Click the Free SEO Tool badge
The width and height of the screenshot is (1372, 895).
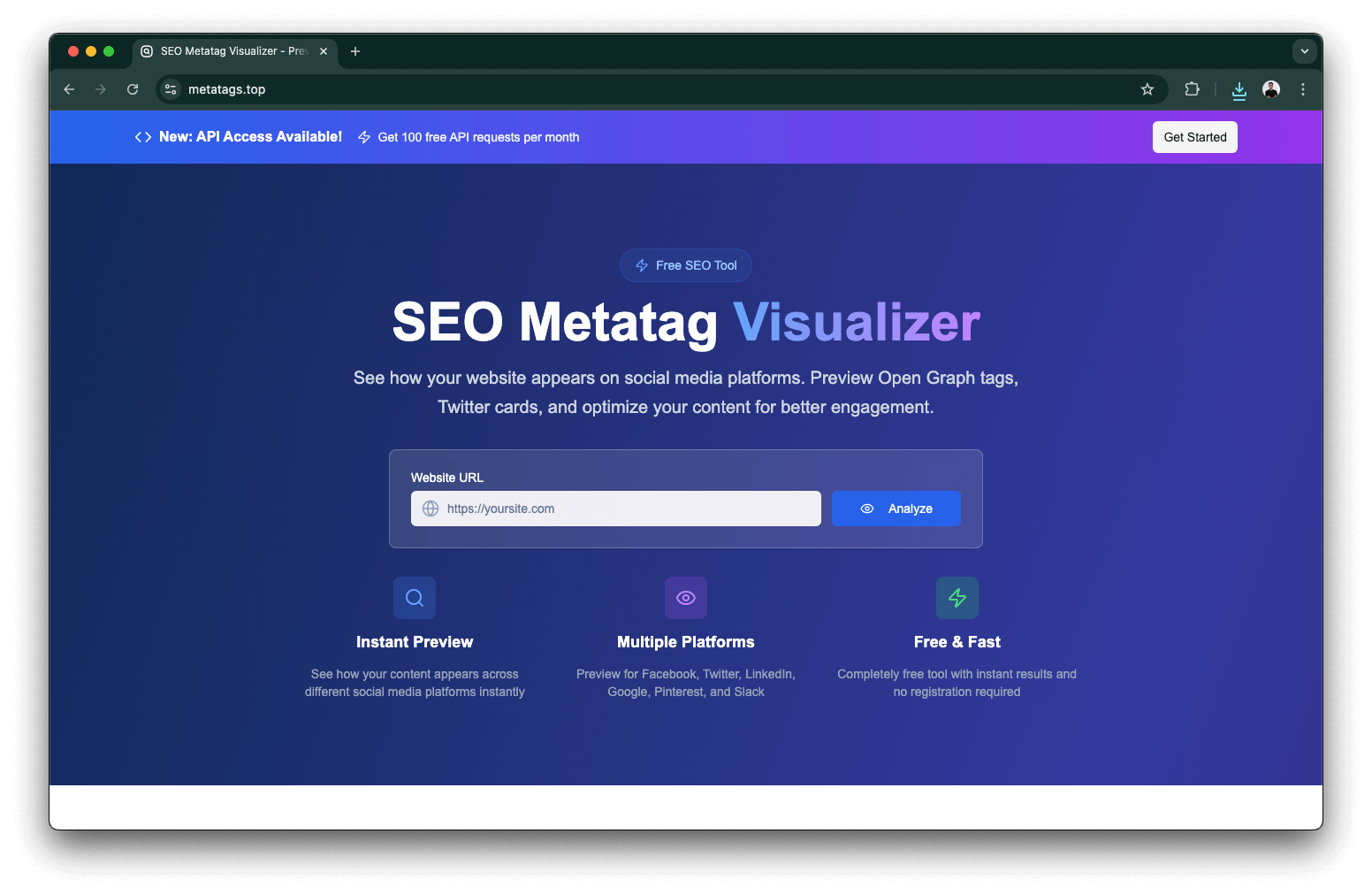point(686,265)
